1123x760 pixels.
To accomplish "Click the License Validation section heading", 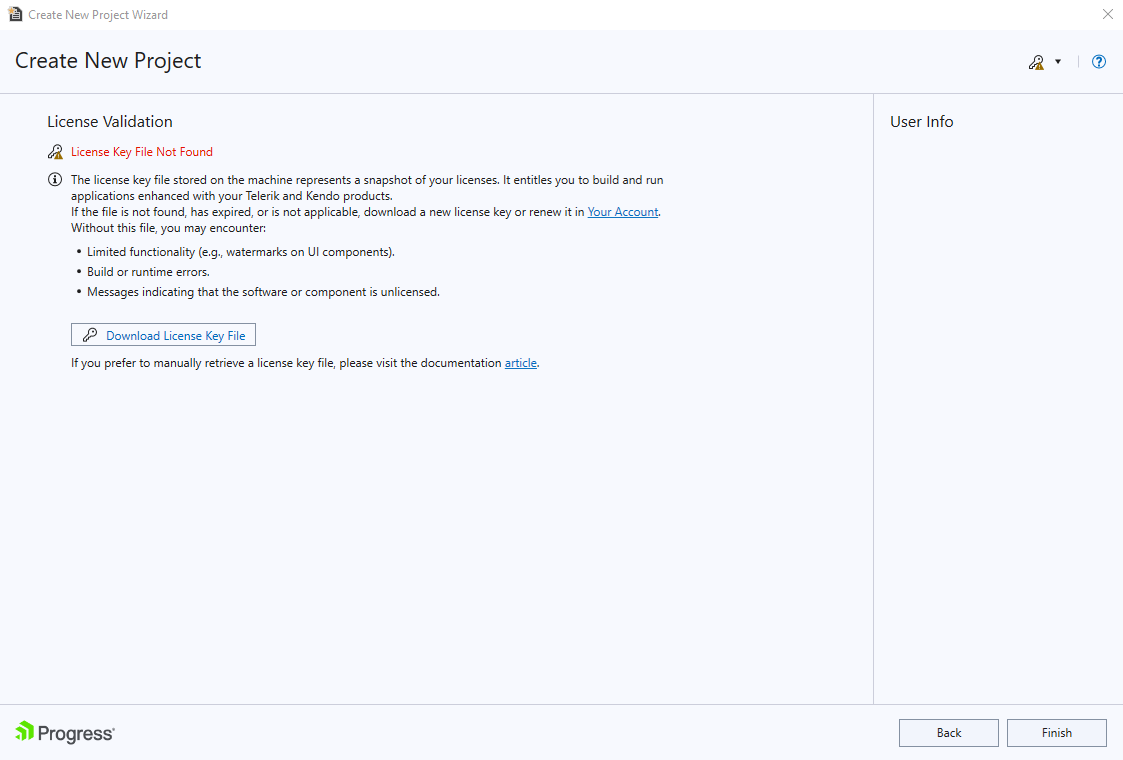I will point(109,121).
